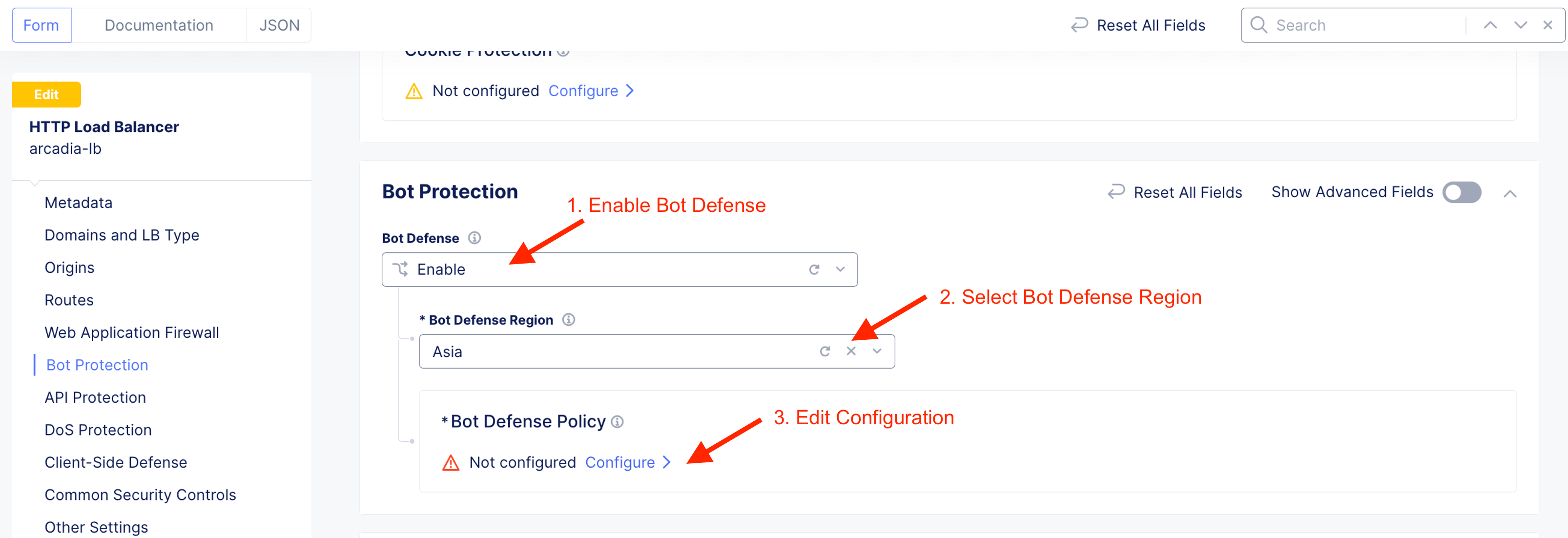Clear the Asia region selection

(x=851, y=351)
